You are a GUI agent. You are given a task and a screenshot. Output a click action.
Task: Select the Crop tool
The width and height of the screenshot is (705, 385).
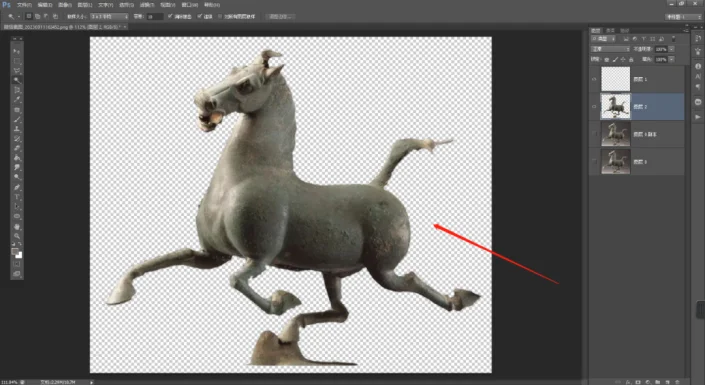(17, 90)
